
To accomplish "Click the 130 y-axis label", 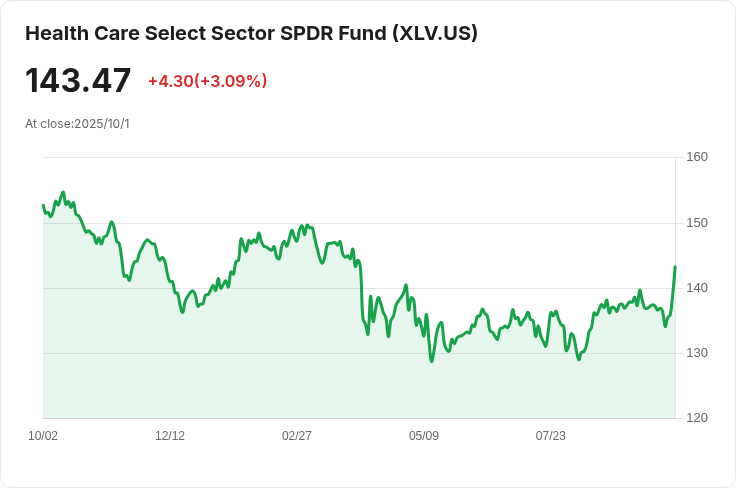I will [697, 353].
